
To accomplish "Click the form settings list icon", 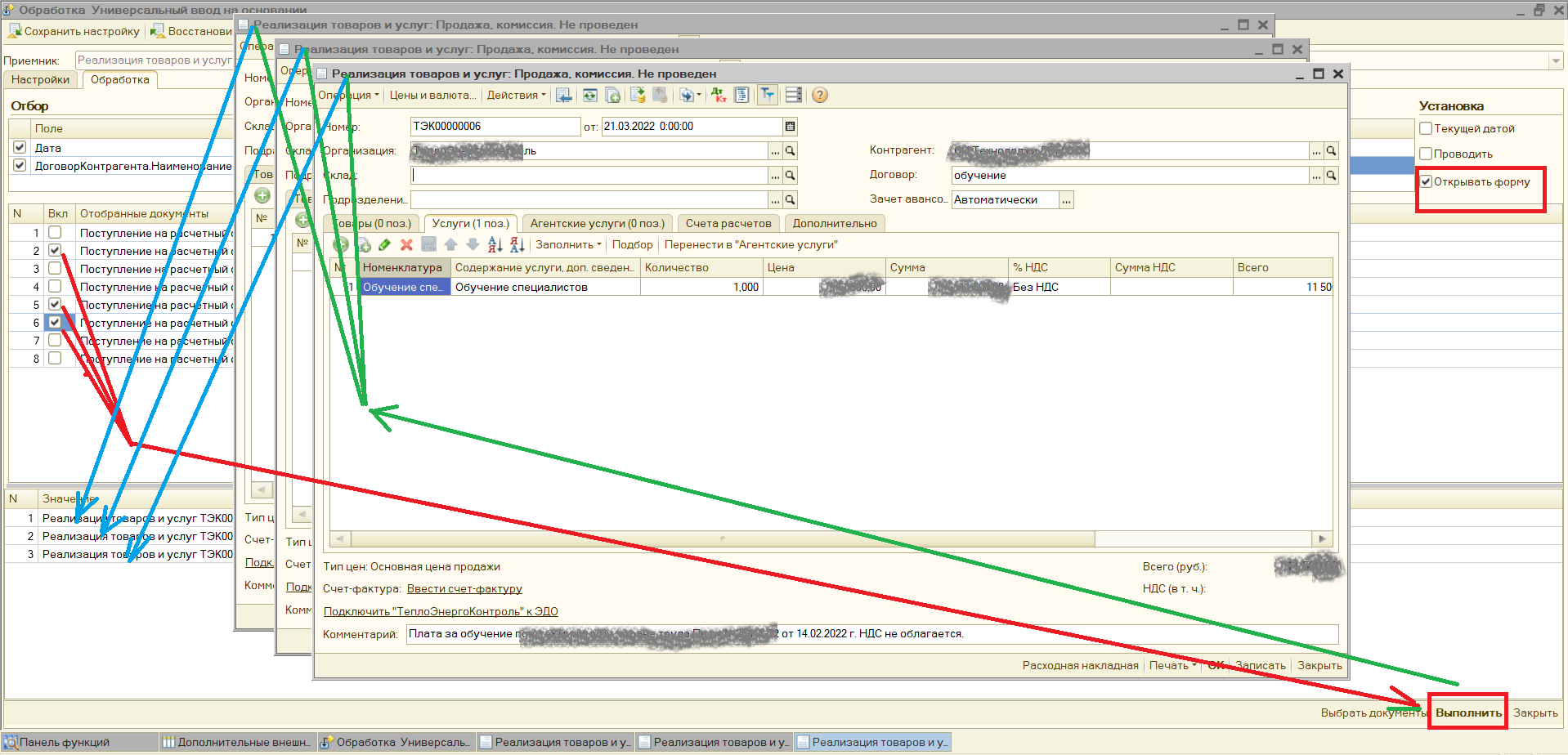I will pyautogui.click(x=793, y=96).
